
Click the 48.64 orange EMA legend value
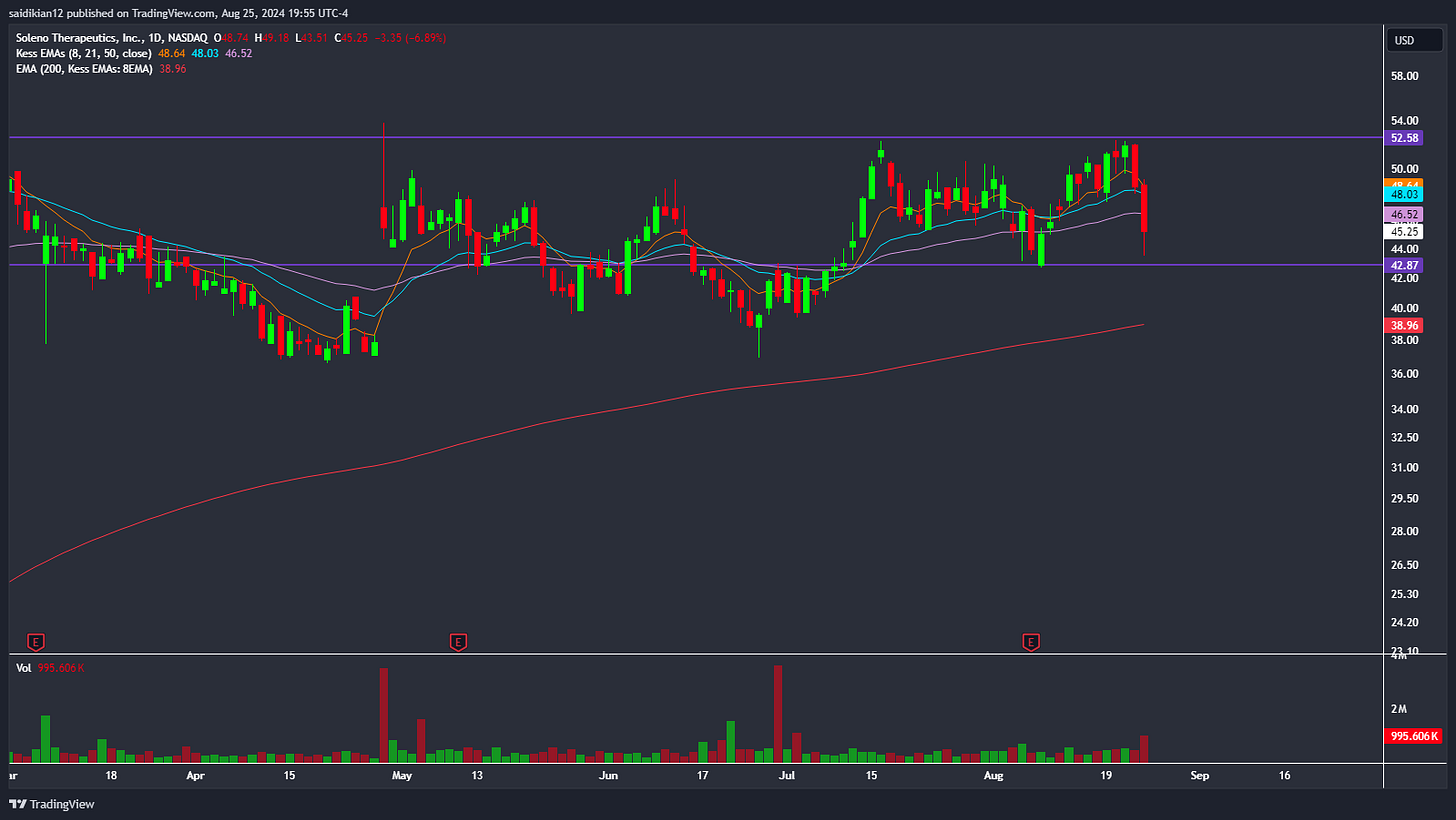click(172, 53)
